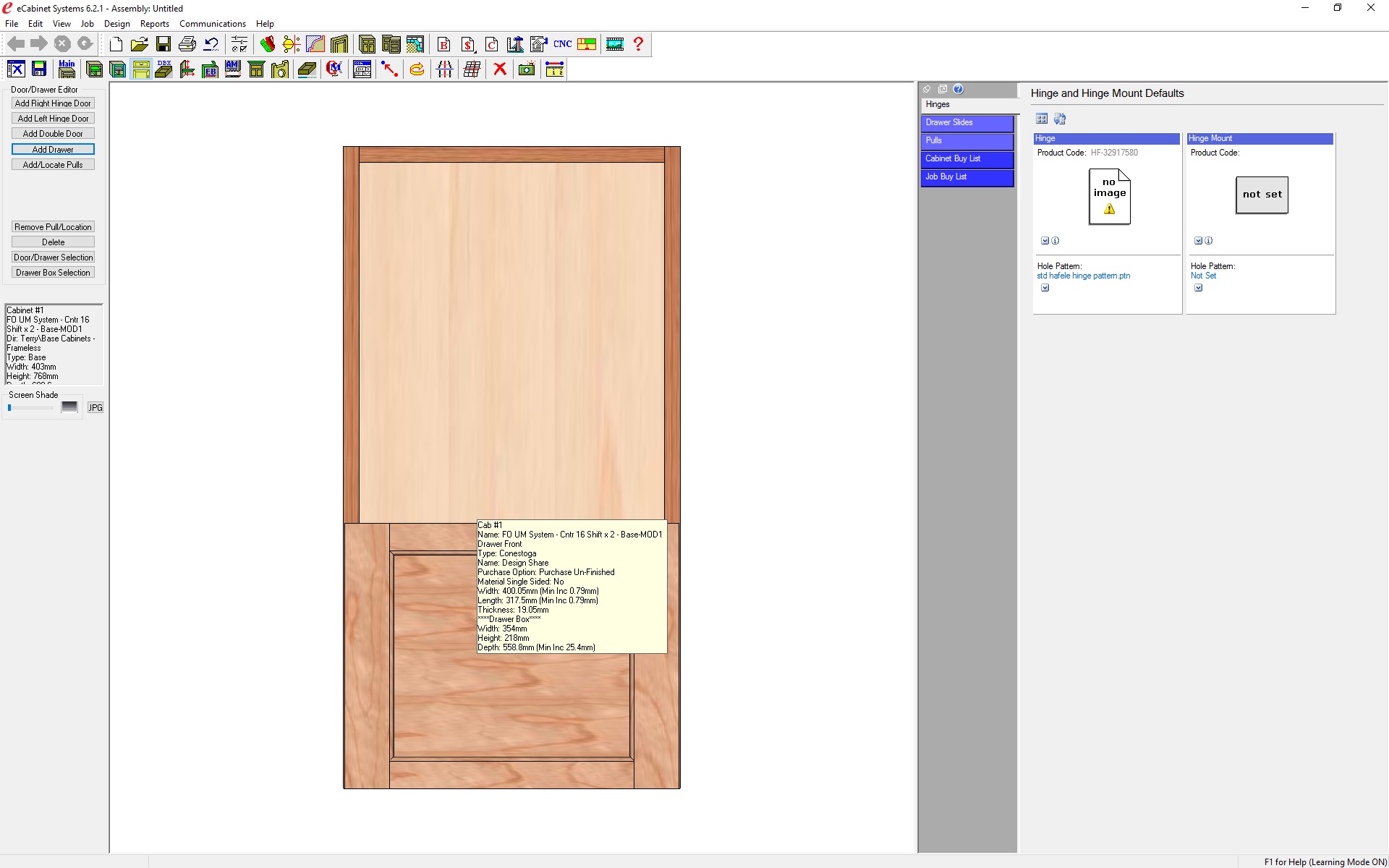The width and height of the screenshot is (1389, 868).
Task: Click the Drawer Box Selection button
Action: 53,273
